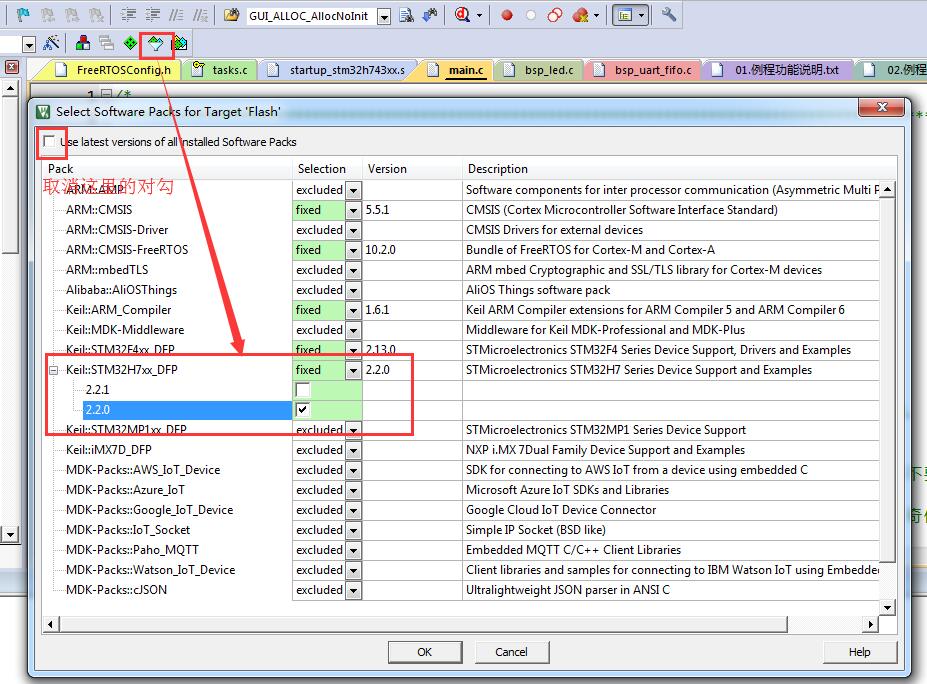
Task: Cancel the Select Software Packs dialog
Action: coord(511,652)
